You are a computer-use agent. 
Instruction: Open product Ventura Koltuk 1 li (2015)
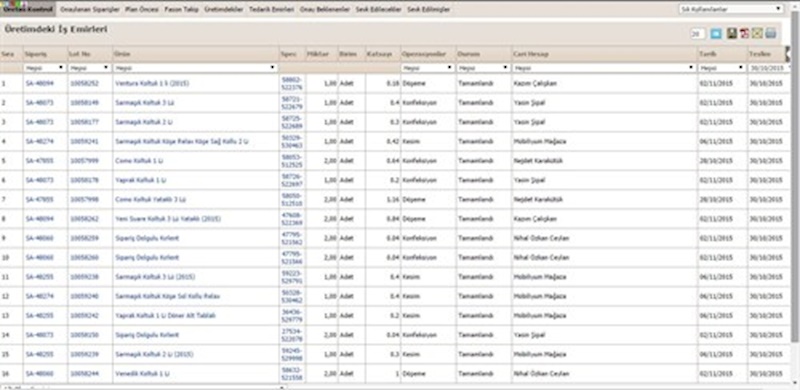(x=152, y=83)
